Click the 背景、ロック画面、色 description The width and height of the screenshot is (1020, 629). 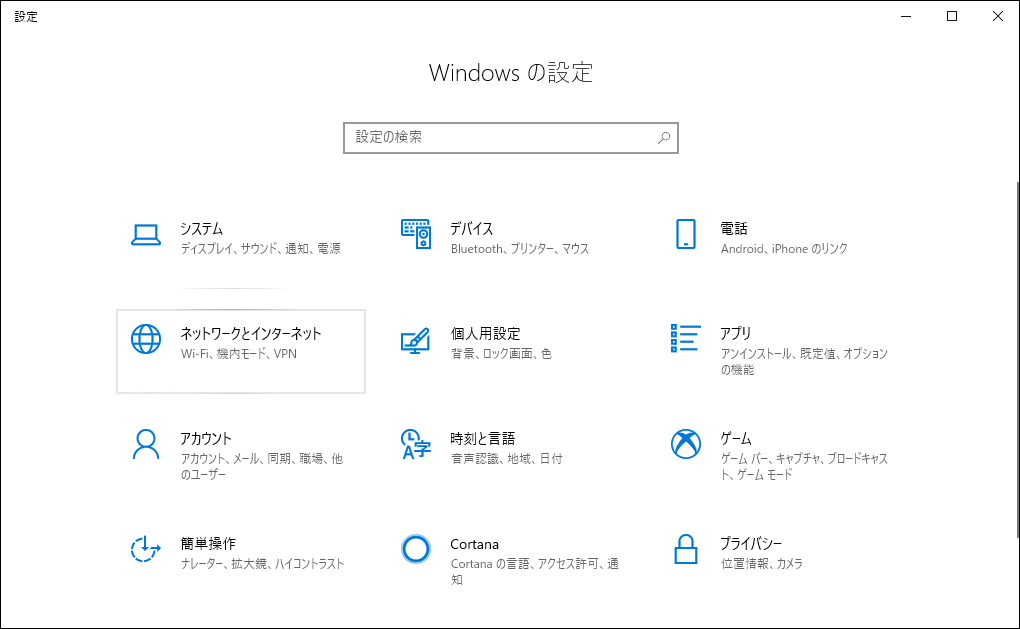click(x=501, y=354)
